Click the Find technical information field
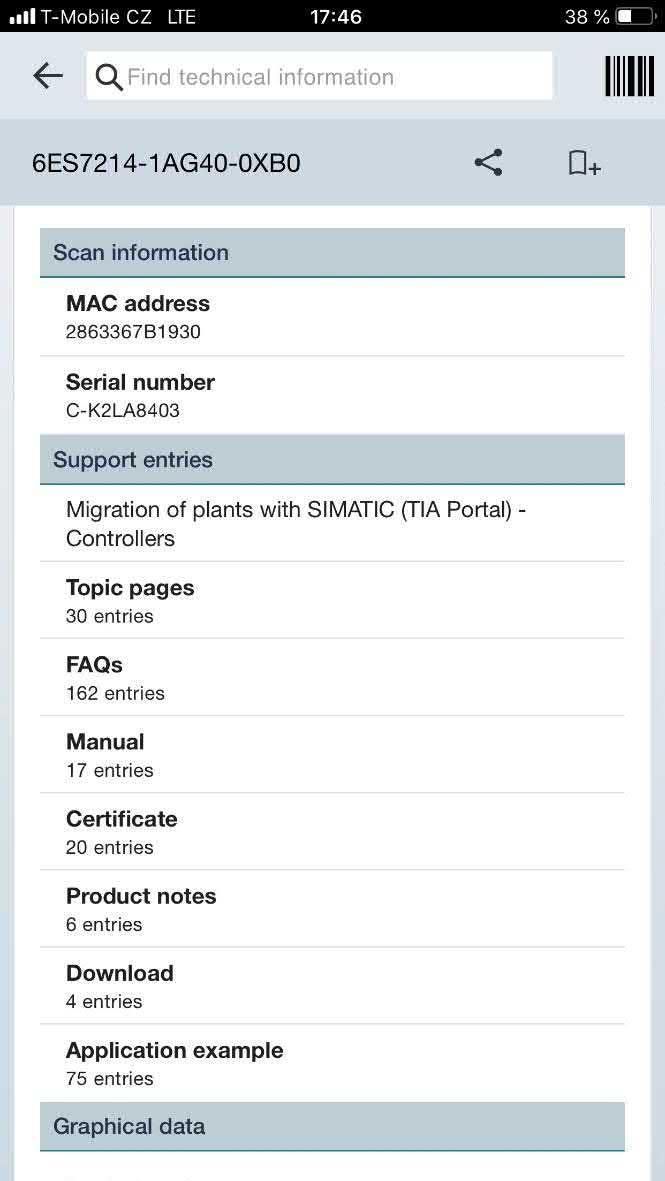 [319, 75]
